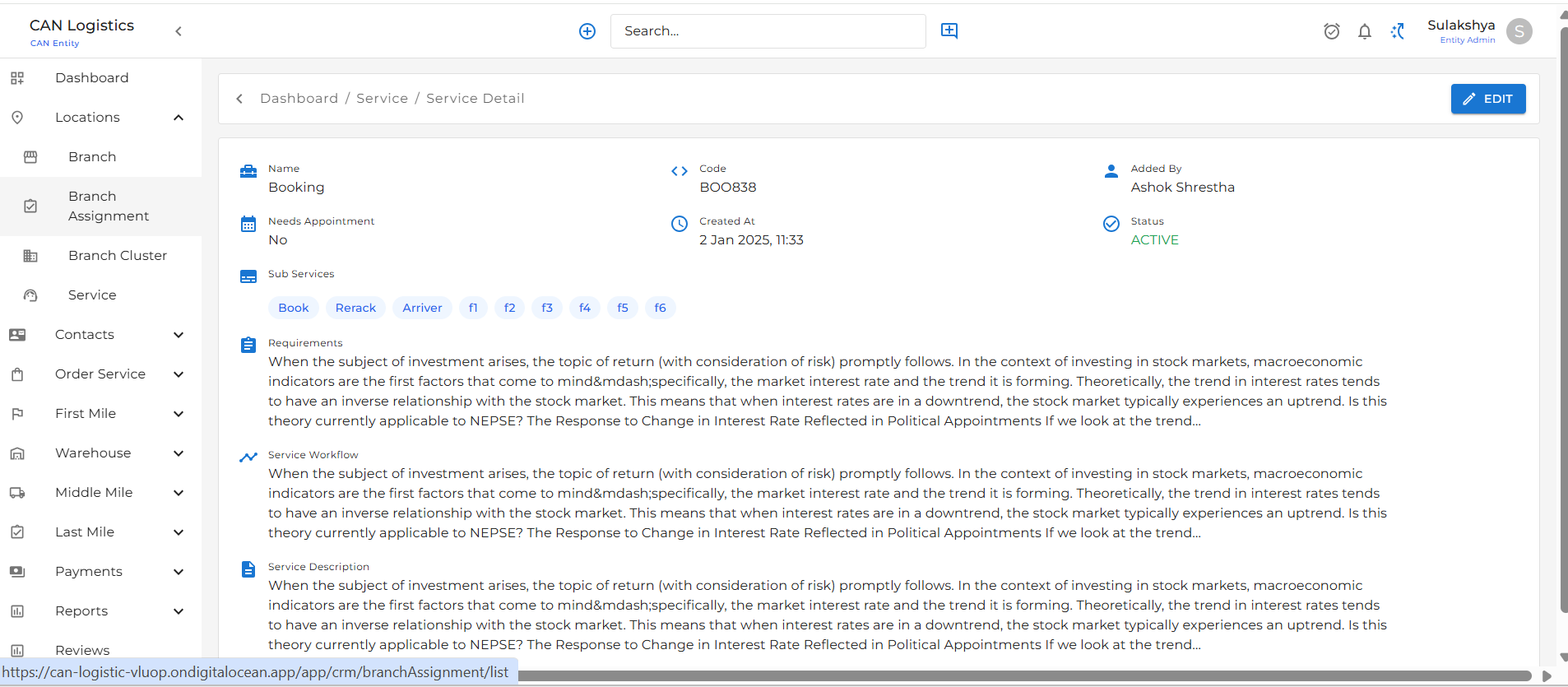Open Dashboard in the sidebar
Image resolution: width=1568 pixels, height=687 pixels.
100,78
